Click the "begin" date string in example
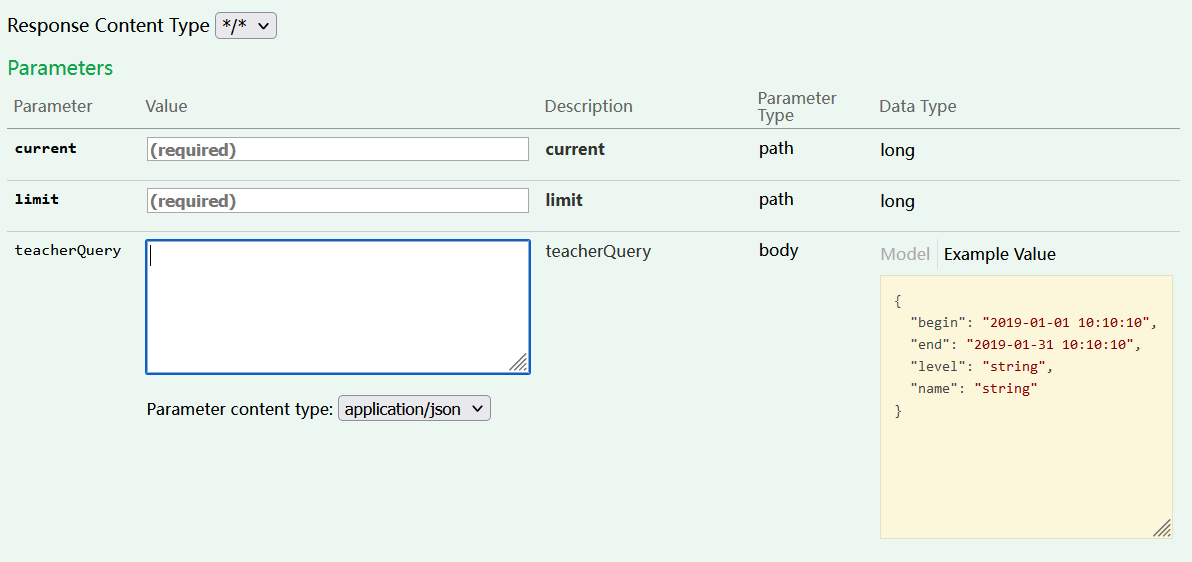 pos(1067,322)
